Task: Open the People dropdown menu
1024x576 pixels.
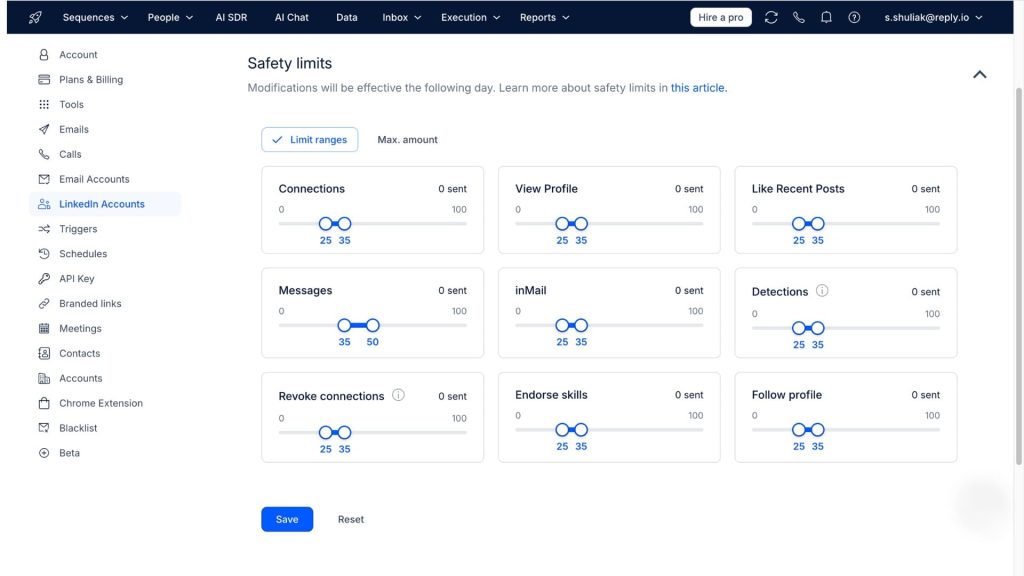Action: point(170,18)
